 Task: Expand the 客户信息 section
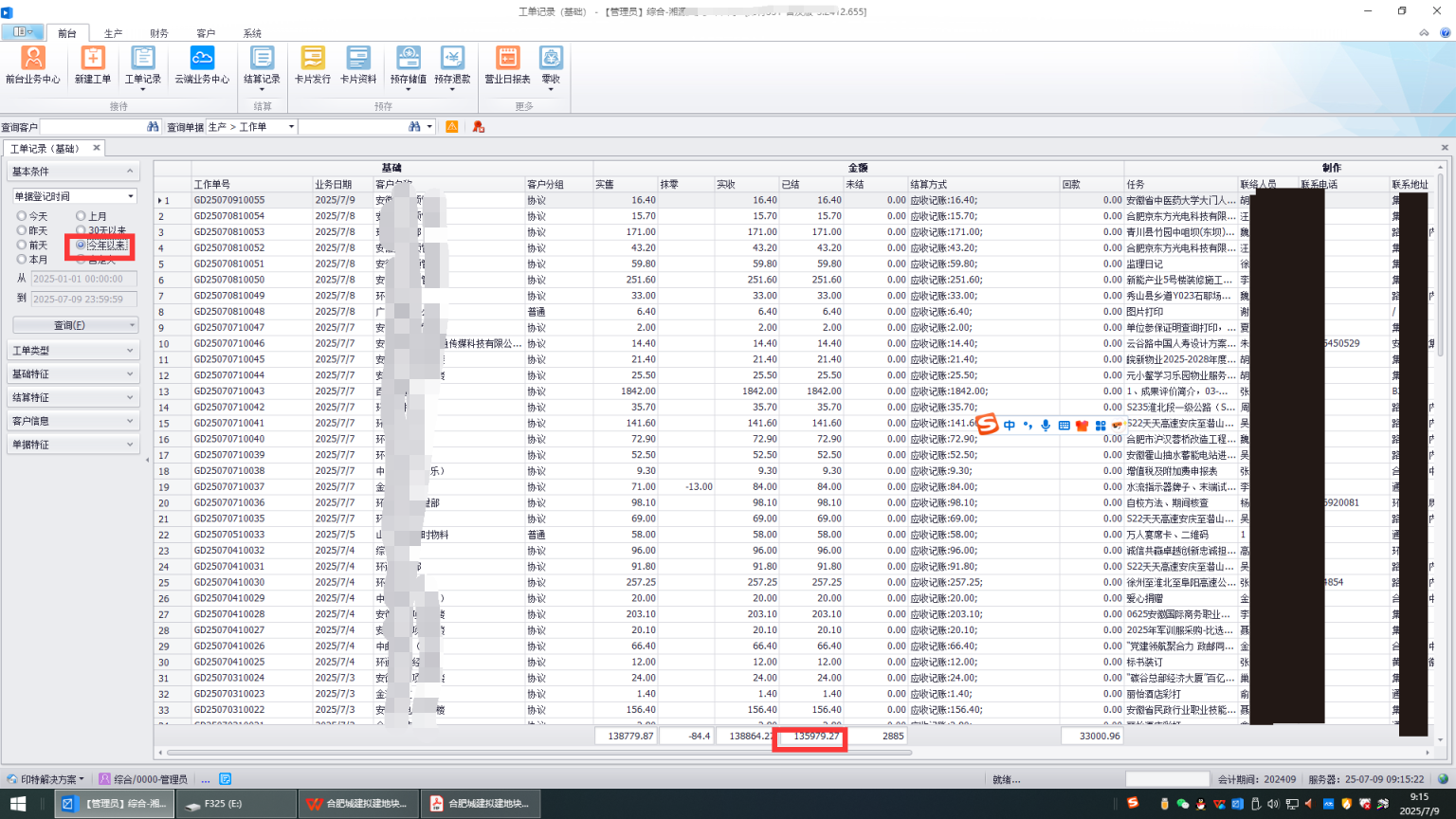tap(73, 421)
